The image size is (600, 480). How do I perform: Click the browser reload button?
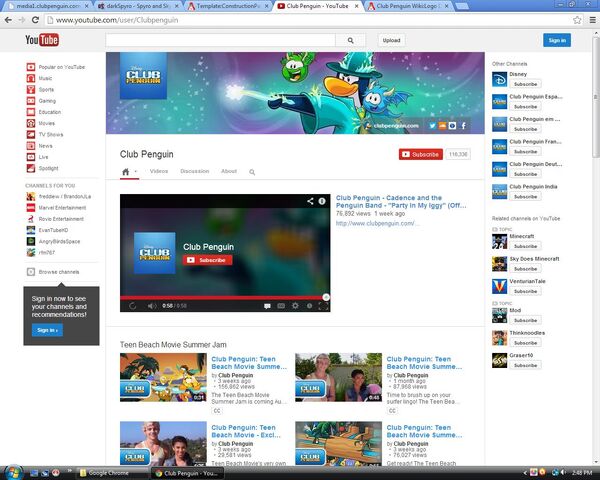[x=35, y=20]
